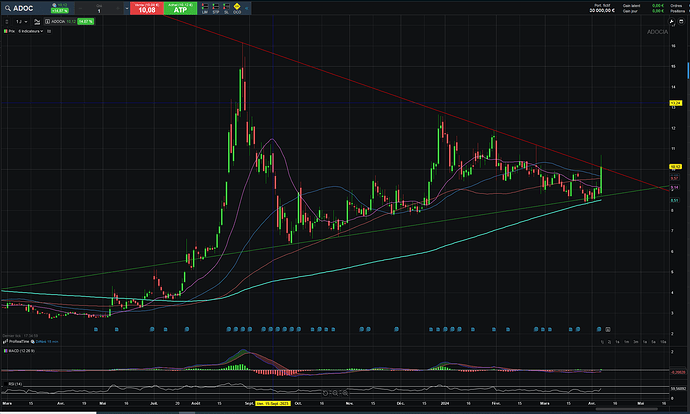Toggle the RSI (14) indicator label

(x=13, y=384)
